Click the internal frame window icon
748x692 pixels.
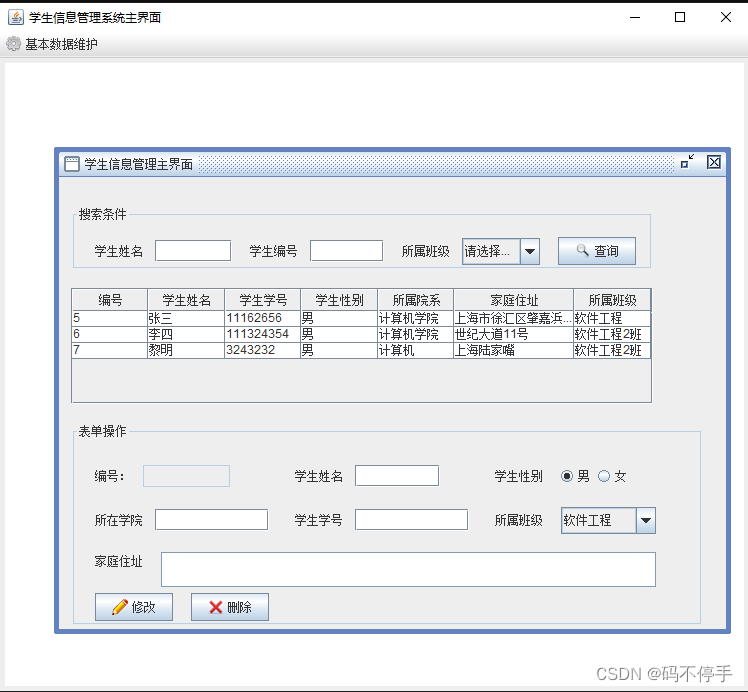72,164
